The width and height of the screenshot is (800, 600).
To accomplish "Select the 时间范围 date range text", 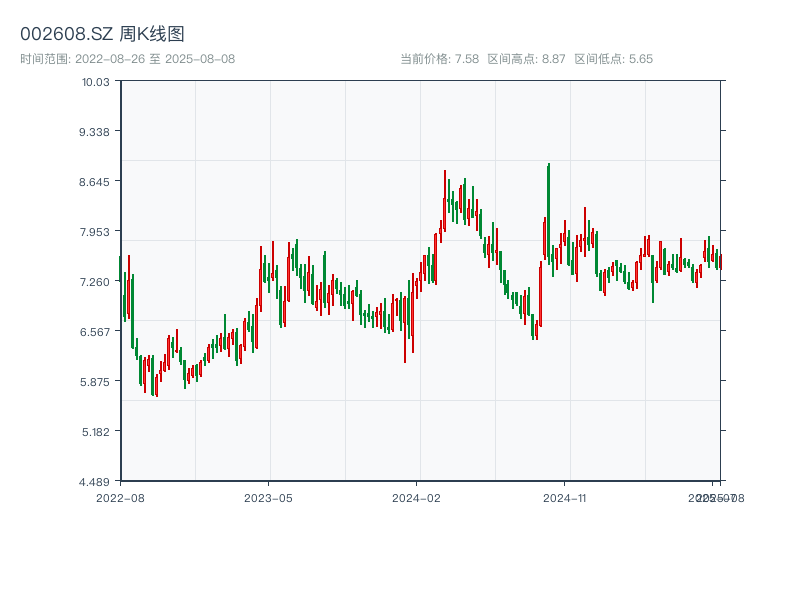I will point(127,59).
